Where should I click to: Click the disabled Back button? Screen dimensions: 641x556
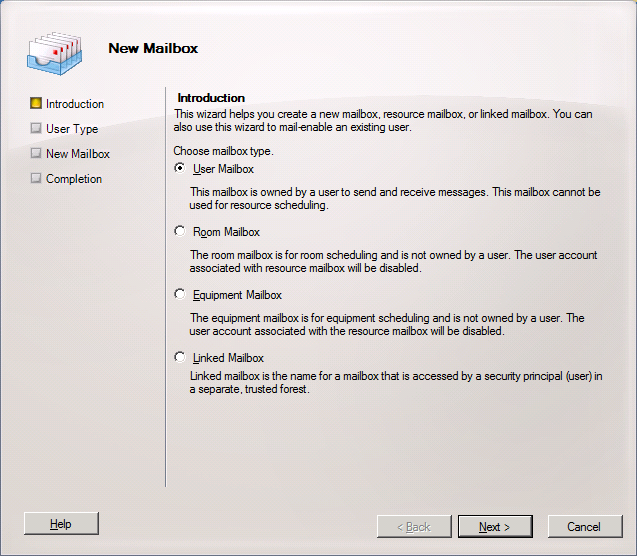point(413,526)
